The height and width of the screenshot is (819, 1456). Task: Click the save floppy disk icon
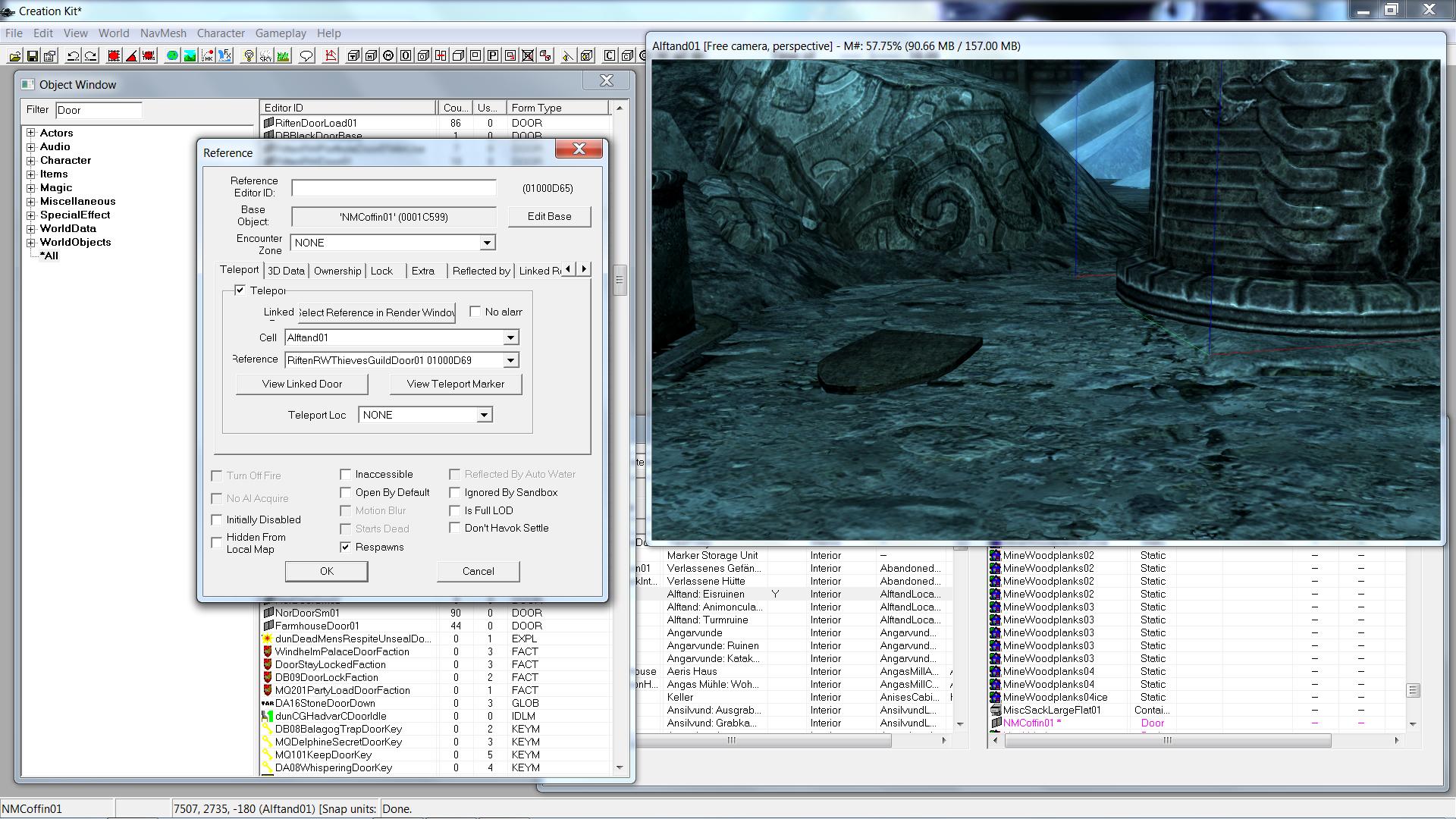[33, 56]
